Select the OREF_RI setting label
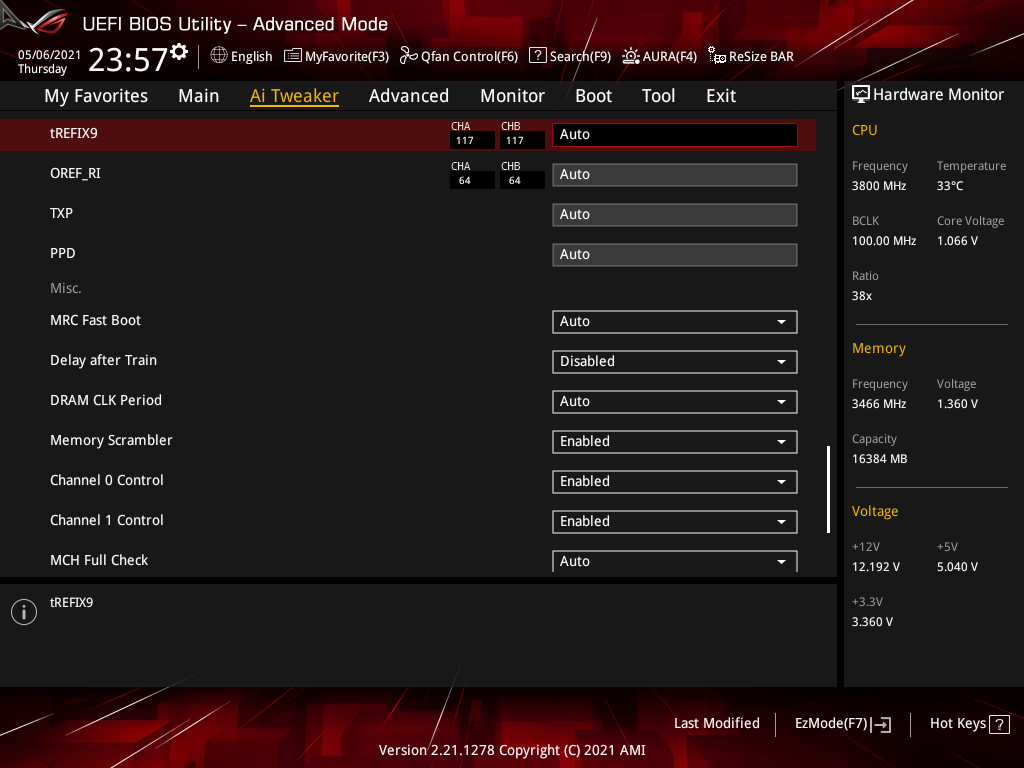Screen dimensions: 1024x768 (x=75, y=174)
